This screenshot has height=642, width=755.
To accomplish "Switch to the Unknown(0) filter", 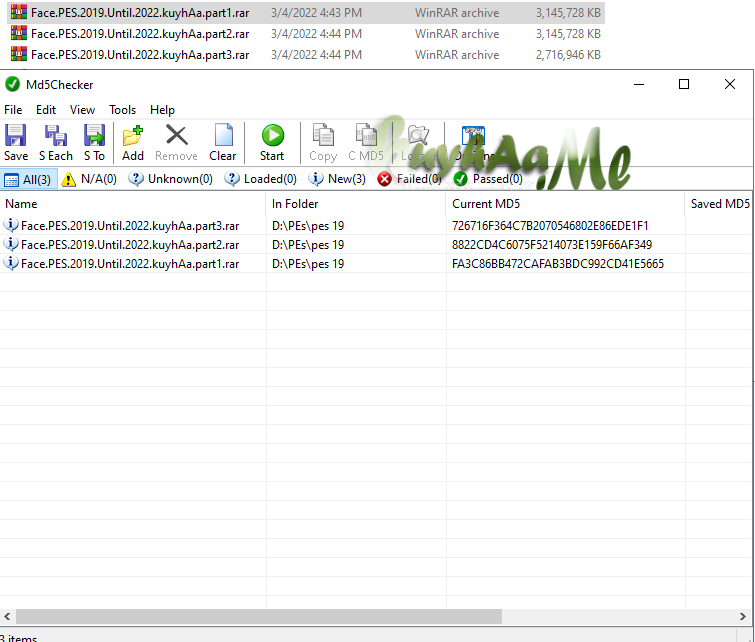I will [x=170, y=179].
